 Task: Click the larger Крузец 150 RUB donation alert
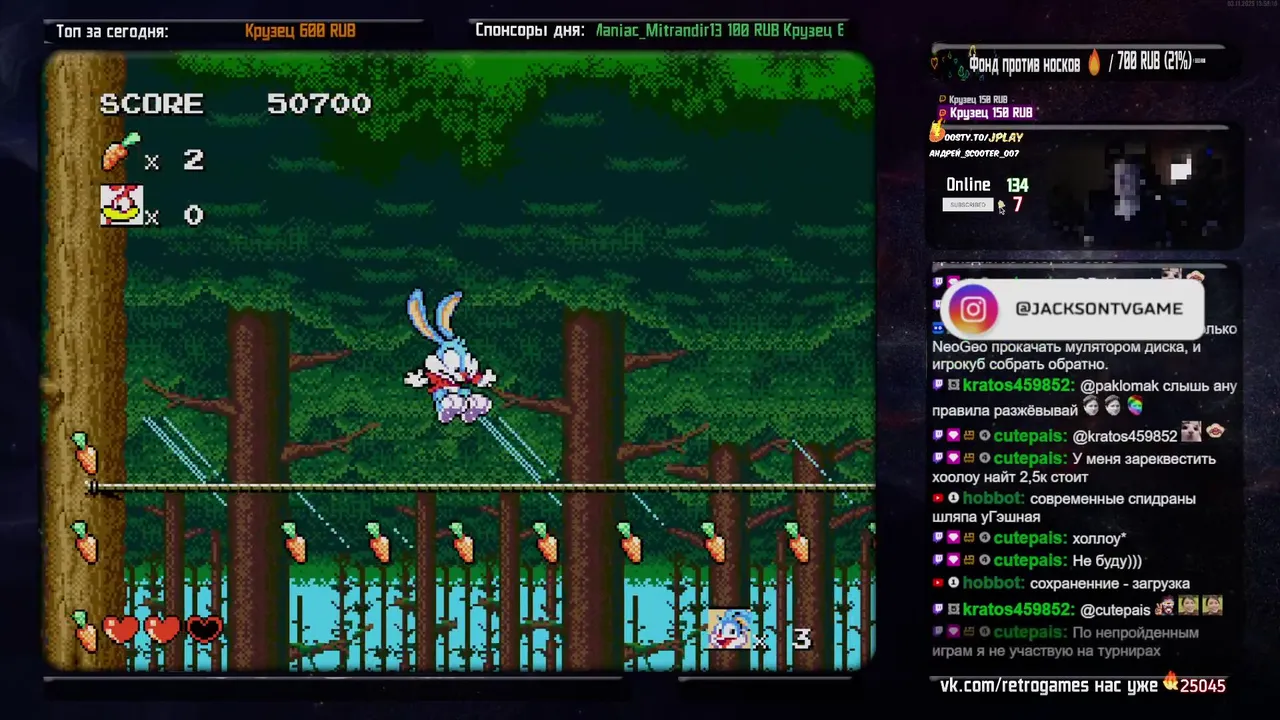[x=991, y=113]
